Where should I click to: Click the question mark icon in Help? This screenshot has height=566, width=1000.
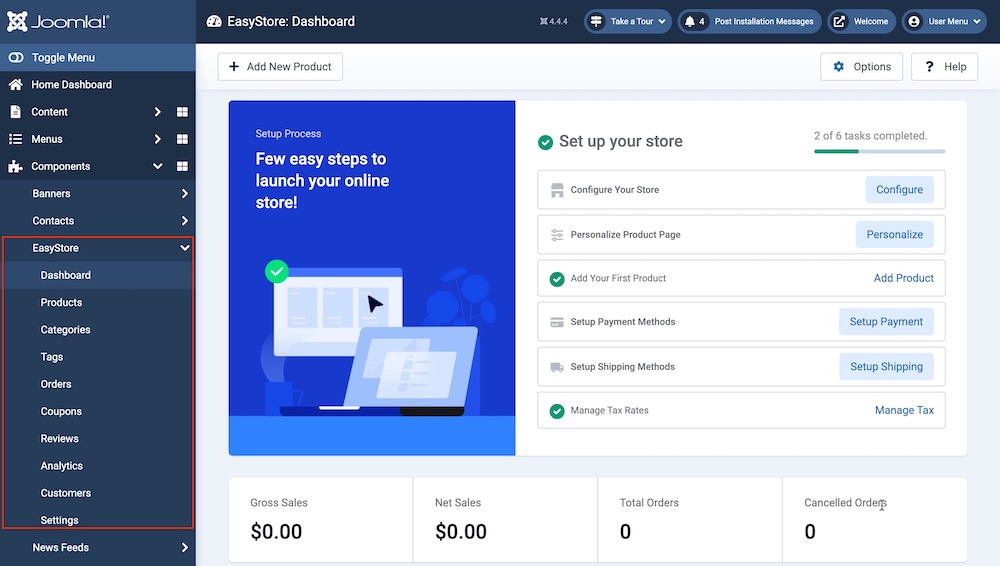tap(929, 67)
